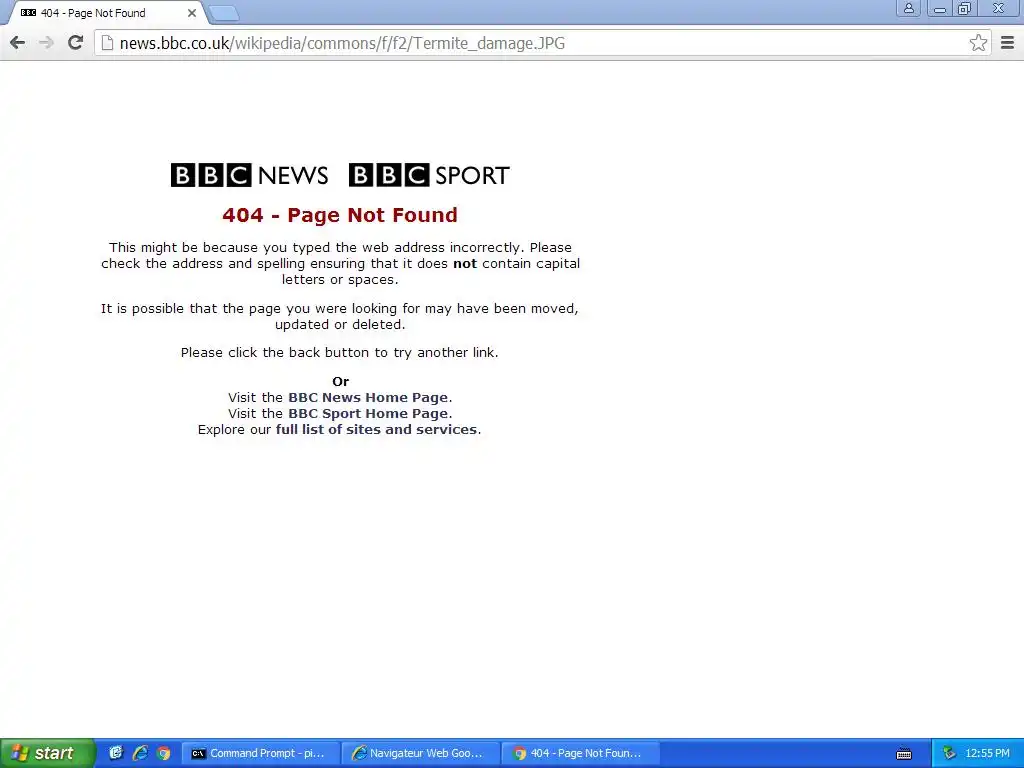Launch Chrome from quick launch bar
Image resolution: width=1024 pixels, height=768 pixels.
click(164, 753)
